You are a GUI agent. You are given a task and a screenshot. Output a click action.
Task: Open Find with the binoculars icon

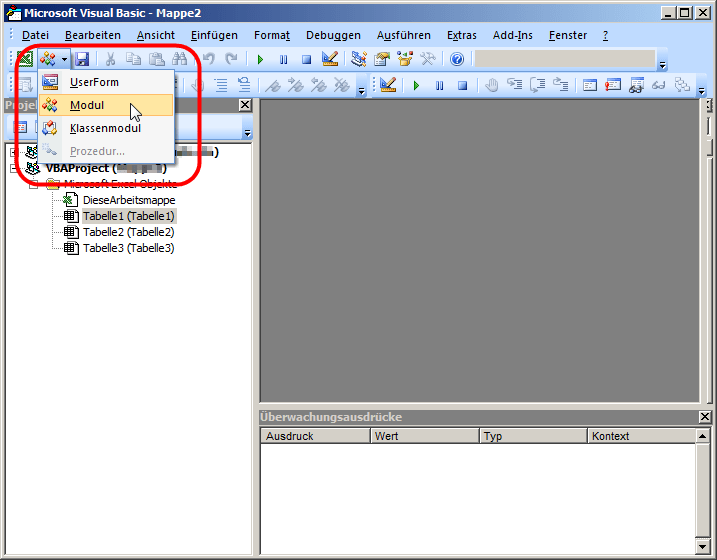coord(180,59)
